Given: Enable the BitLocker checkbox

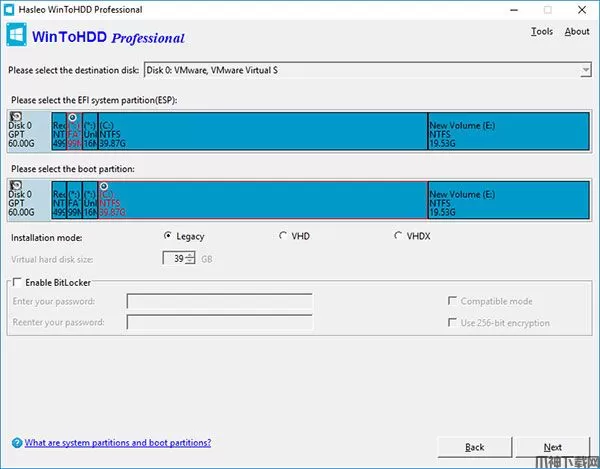Looking at the screenshot, I should (x=17, y=283).
